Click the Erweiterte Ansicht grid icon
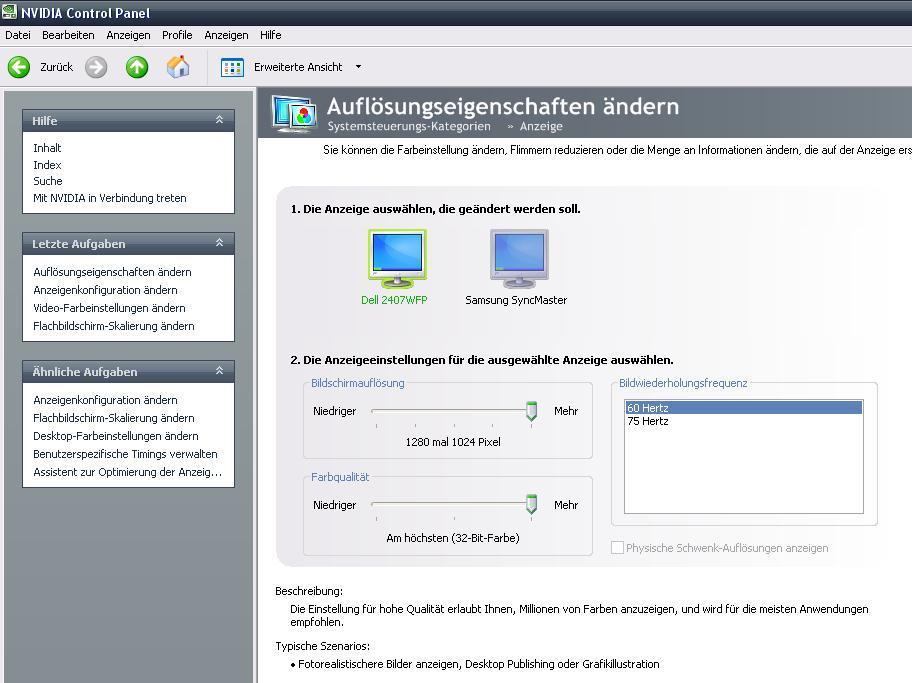Image resolution: width=912 pixels, height=683 pixels. (x=232, y=67)
